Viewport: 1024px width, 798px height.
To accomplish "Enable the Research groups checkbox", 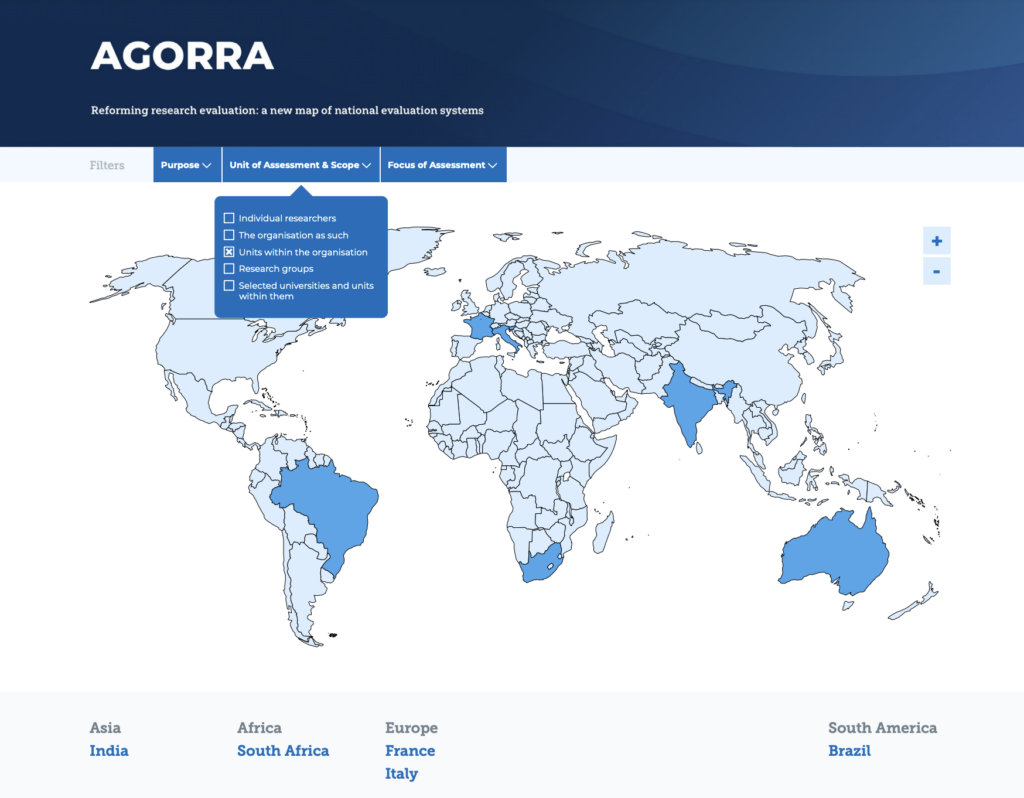I will pyautogui.click(x=229, y=268).
